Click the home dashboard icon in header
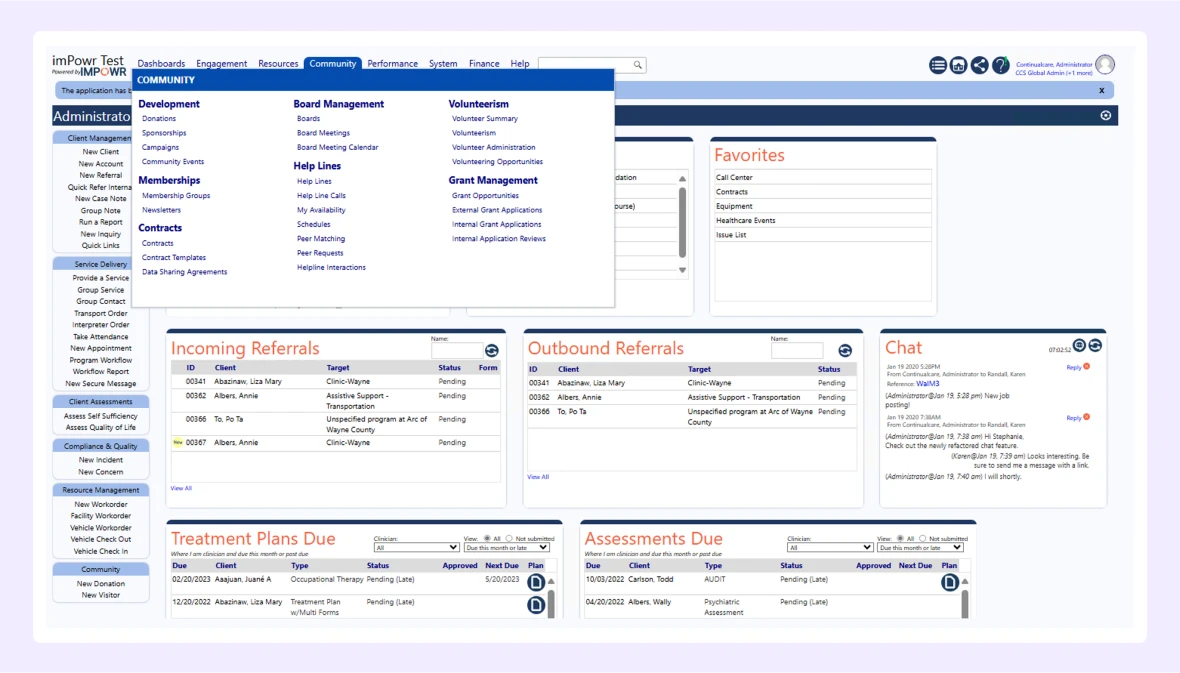 958,65
